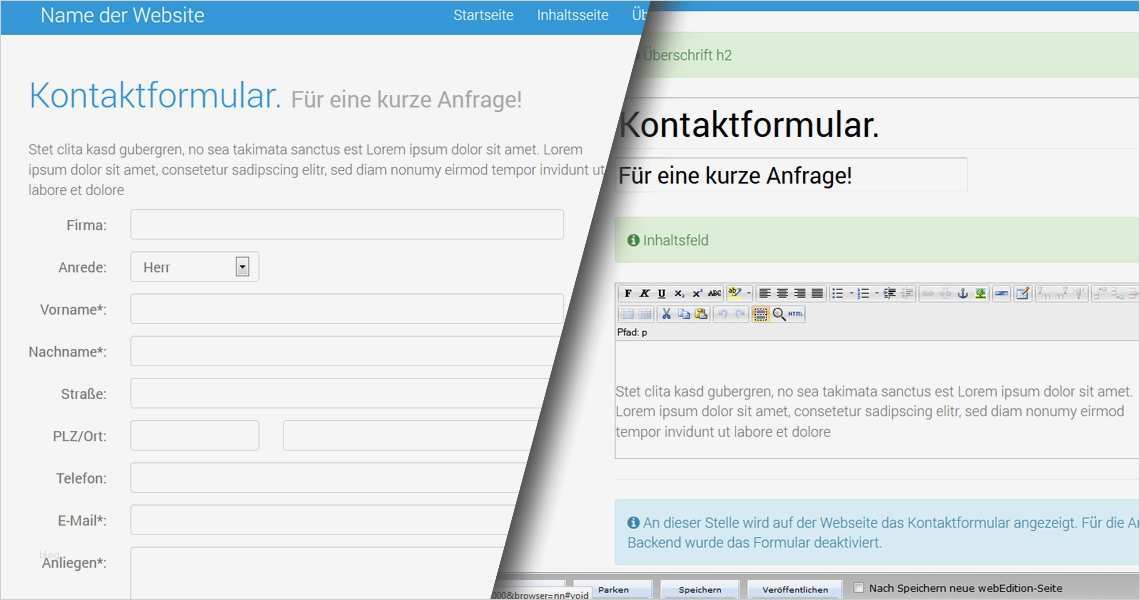Insert a bulleted list
Viewport: 1140px width, 600px height.
click(838, 293)
